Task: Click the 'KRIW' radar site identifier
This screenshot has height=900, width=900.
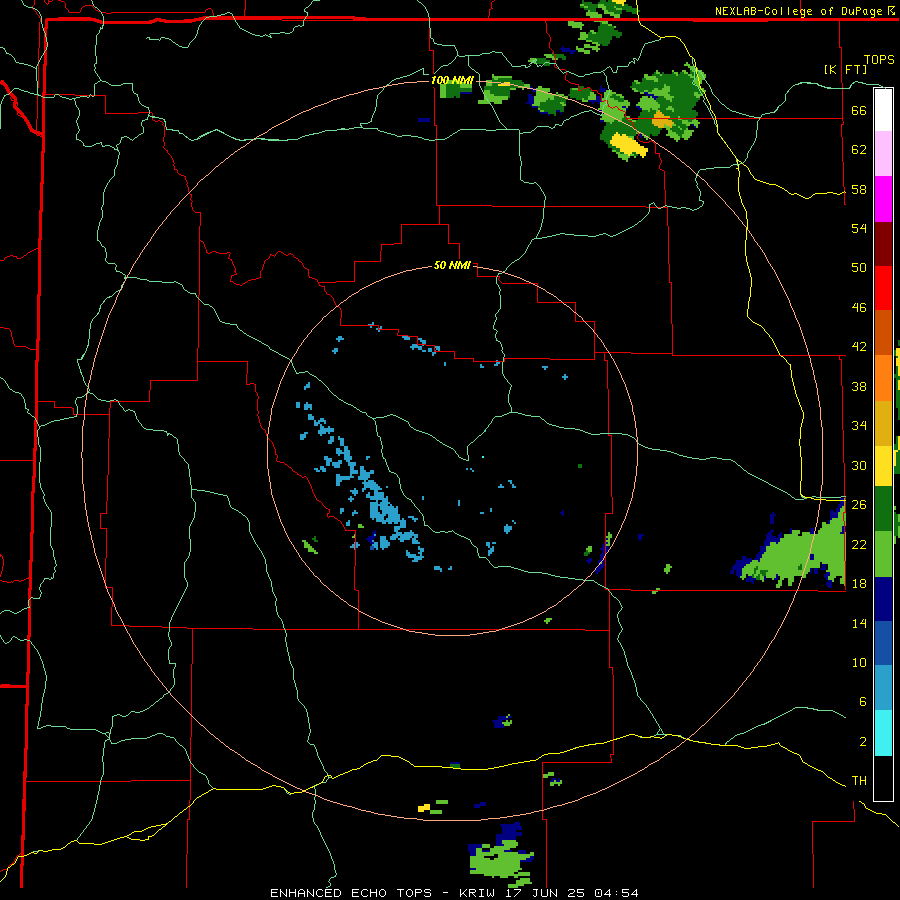Action: (x=477, y=893)
